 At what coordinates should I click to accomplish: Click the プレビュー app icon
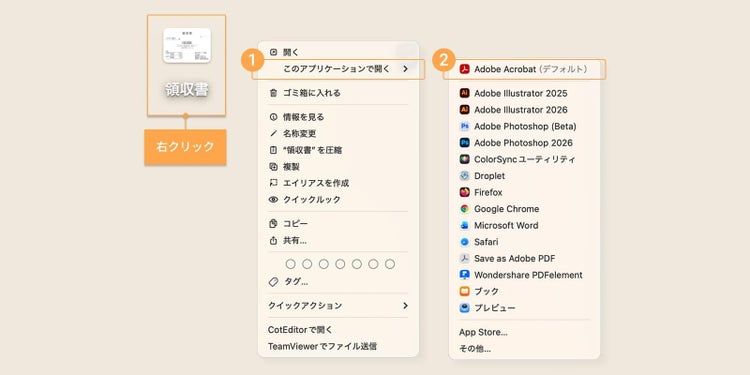click(x=464, y=308)
